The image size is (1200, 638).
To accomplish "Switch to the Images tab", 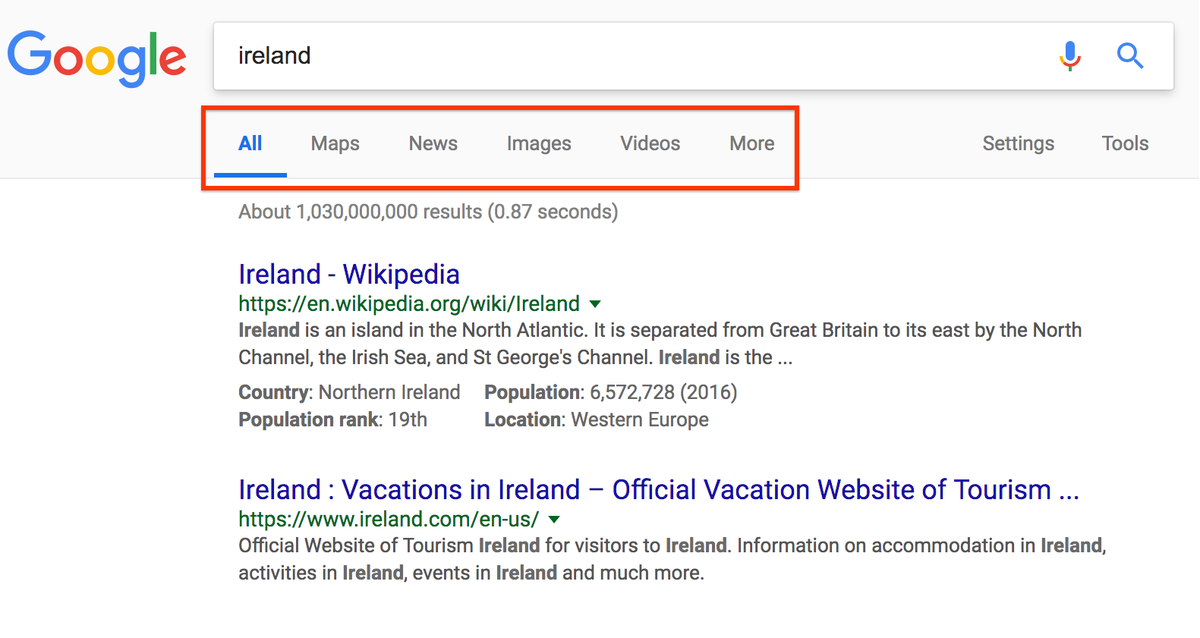I will coord(539,143).
